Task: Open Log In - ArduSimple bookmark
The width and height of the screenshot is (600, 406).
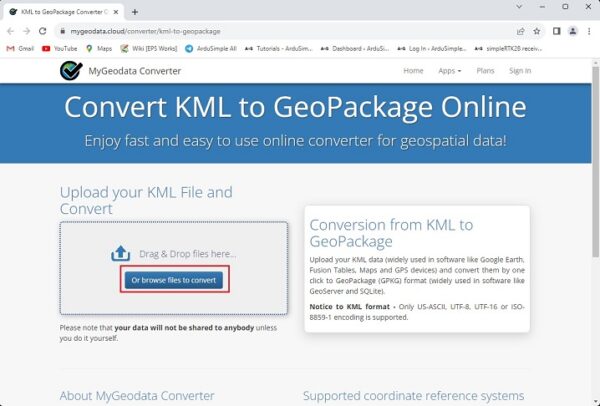Action: pos(432,49)
